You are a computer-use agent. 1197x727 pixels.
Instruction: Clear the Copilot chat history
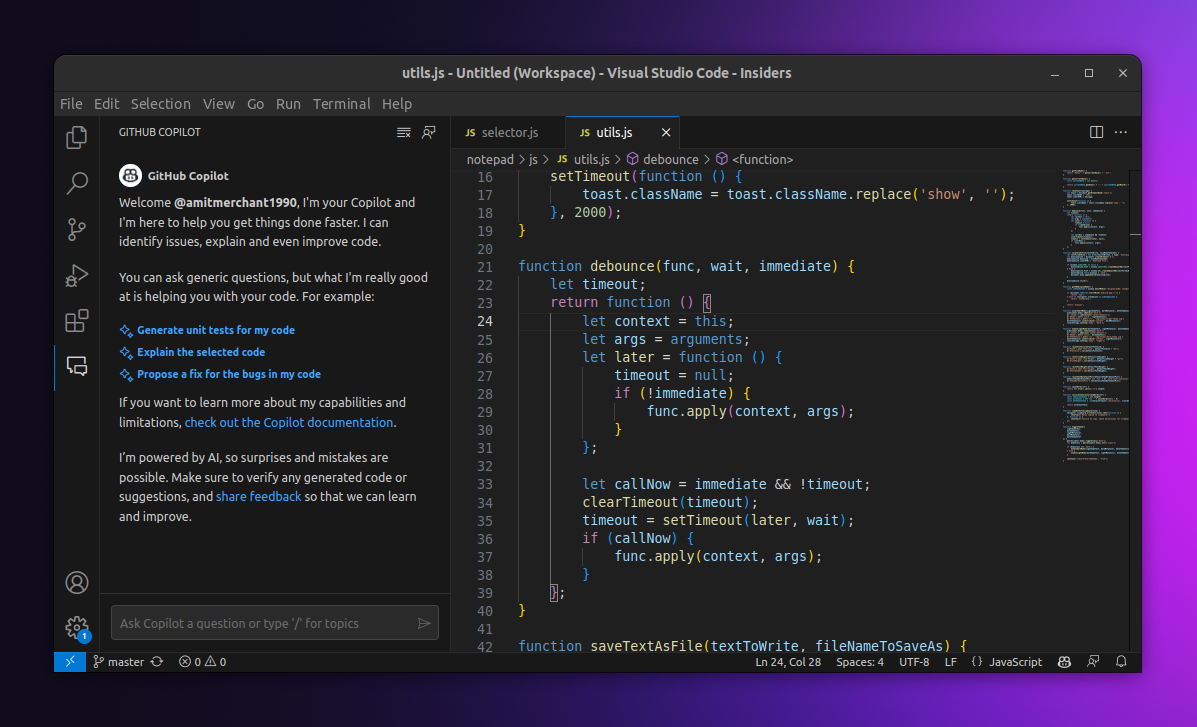click(403, 131)
